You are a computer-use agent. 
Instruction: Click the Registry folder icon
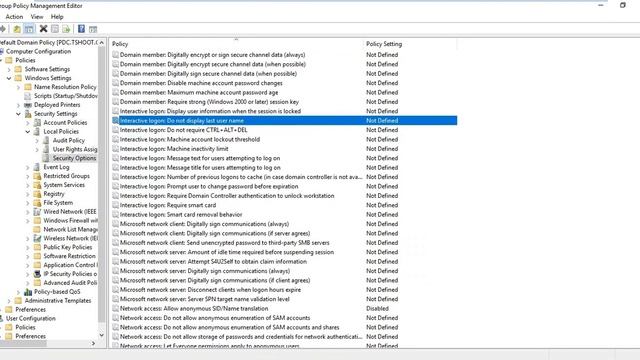pos(37,194)
